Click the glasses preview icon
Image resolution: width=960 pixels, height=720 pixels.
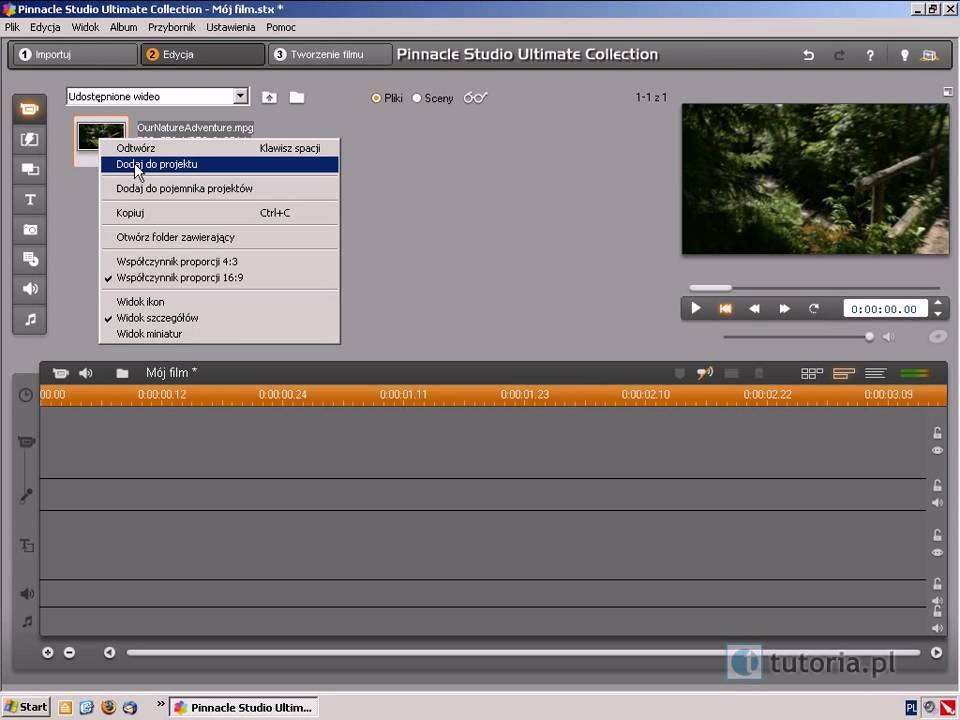475,98
